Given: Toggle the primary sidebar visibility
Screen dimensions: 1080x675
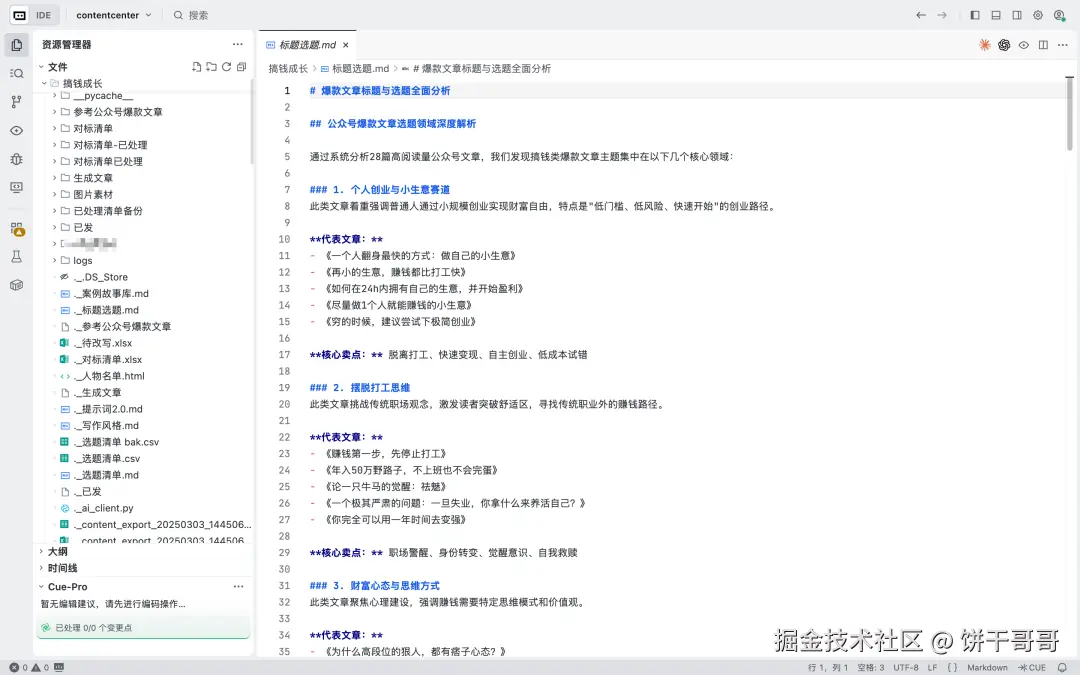Looking at the screenshot, I should coord(975,15).
